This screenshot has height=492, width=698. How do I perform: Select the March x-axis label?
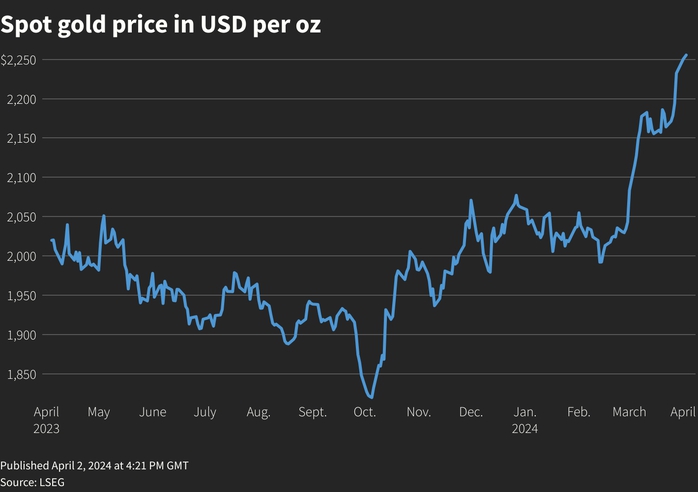click(629, 412)
